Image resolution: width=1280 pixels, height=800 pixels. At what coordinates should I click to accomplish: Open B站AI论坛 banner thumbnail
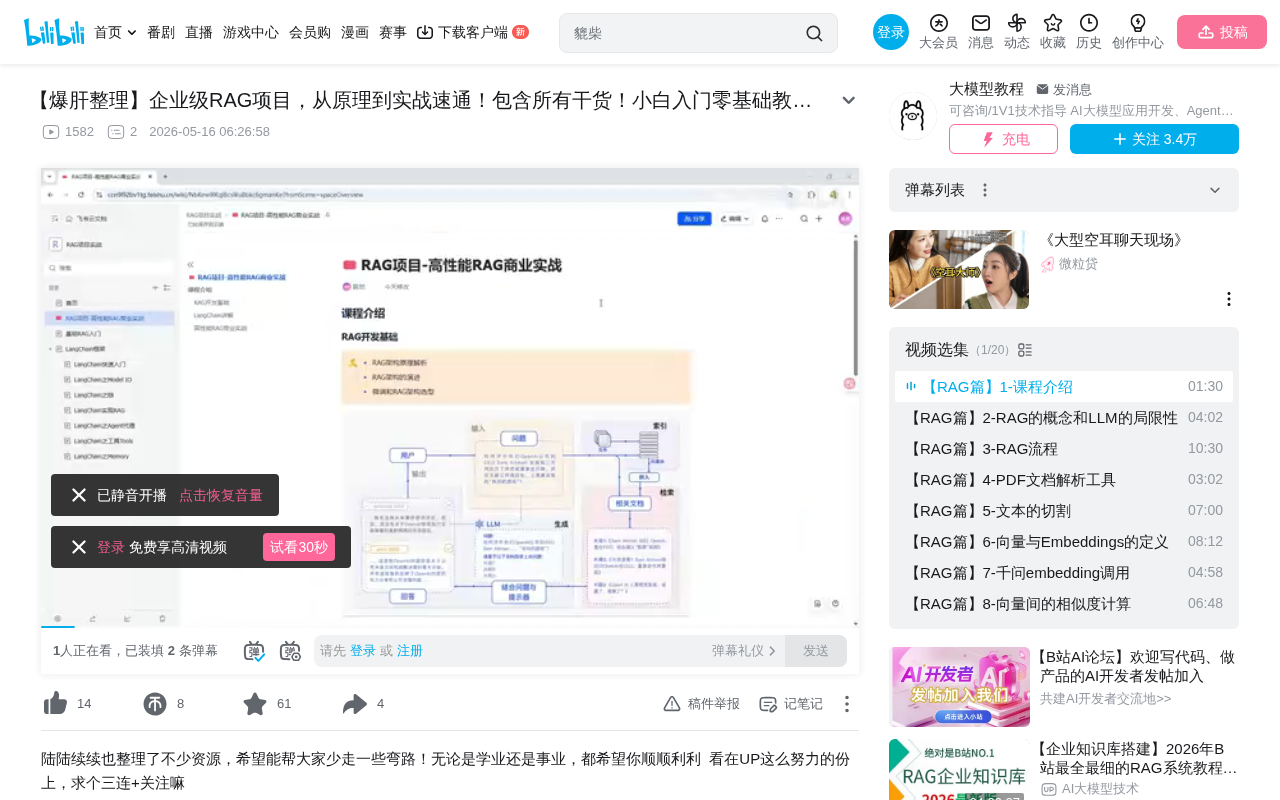click(959, 687)
